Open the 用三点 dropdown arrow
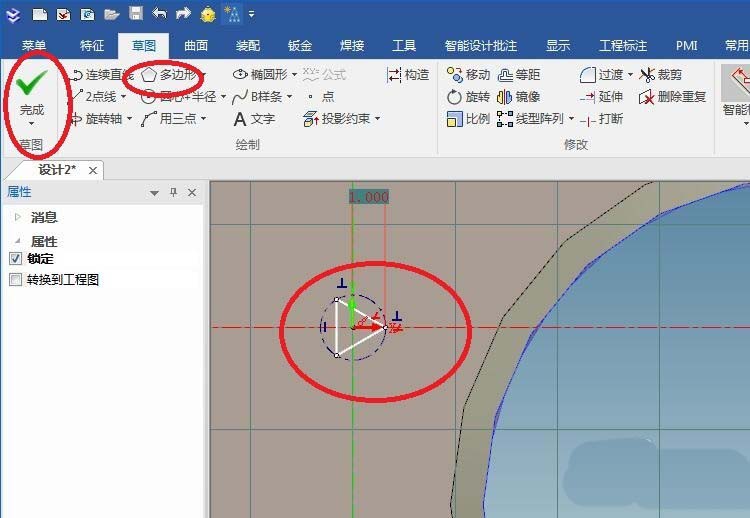The image size is (750, 518). click(204, 119)
